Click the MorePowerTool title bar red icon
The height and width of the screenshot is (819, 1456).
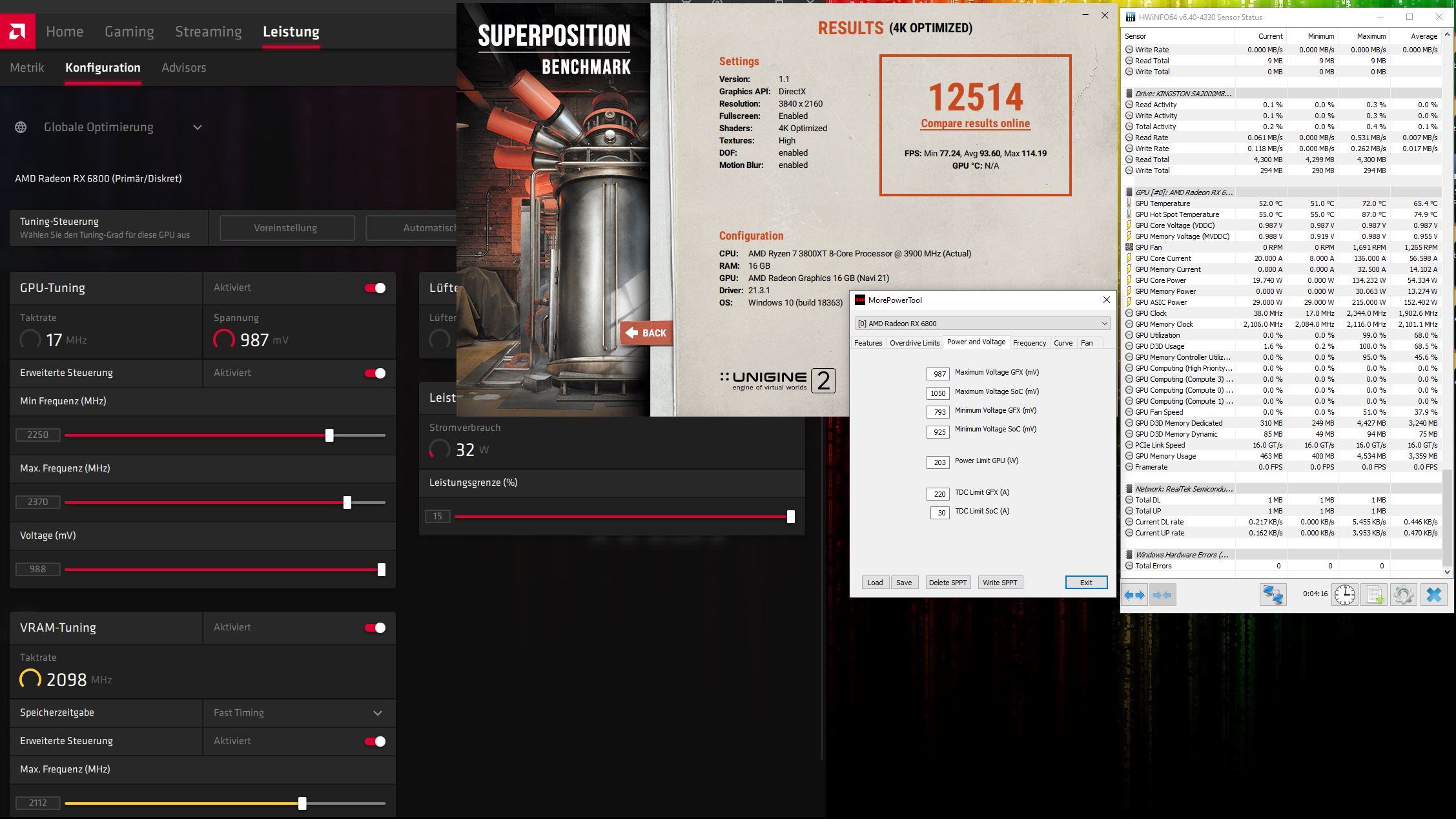click(859, 300)
